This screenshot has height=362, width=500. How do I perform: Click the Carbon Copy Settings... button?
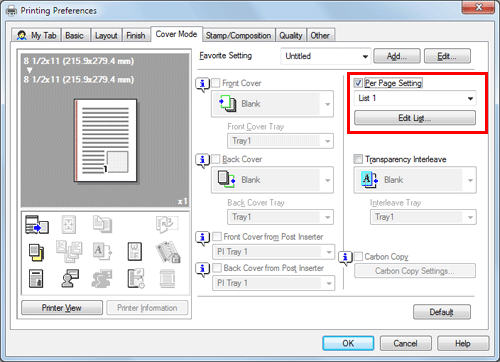(415, 271)
